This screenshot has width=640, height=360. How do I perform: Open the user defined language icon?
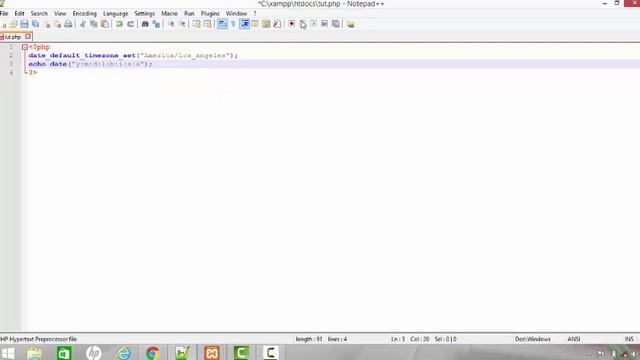pos(255,24)
